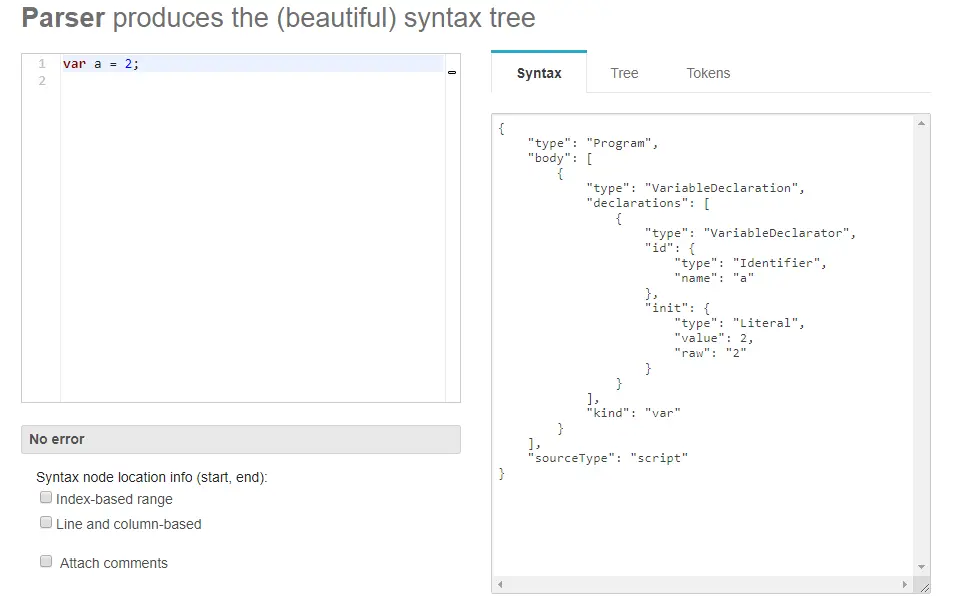This screenshot has width=956, height=604.
Task: Click the empty area of the code editor
Action: [250, 250]
